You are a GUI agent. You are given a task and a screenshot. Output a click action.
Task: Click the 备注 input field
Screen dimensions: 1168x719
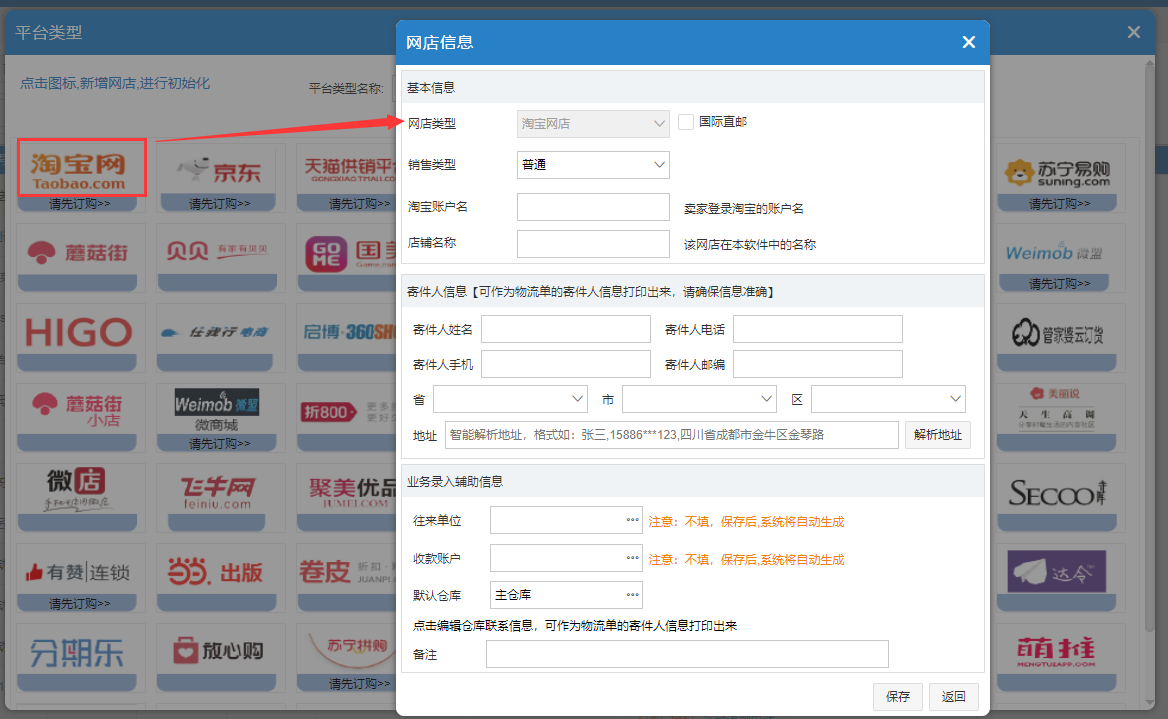pyautogui.click(x=687, y=653)
